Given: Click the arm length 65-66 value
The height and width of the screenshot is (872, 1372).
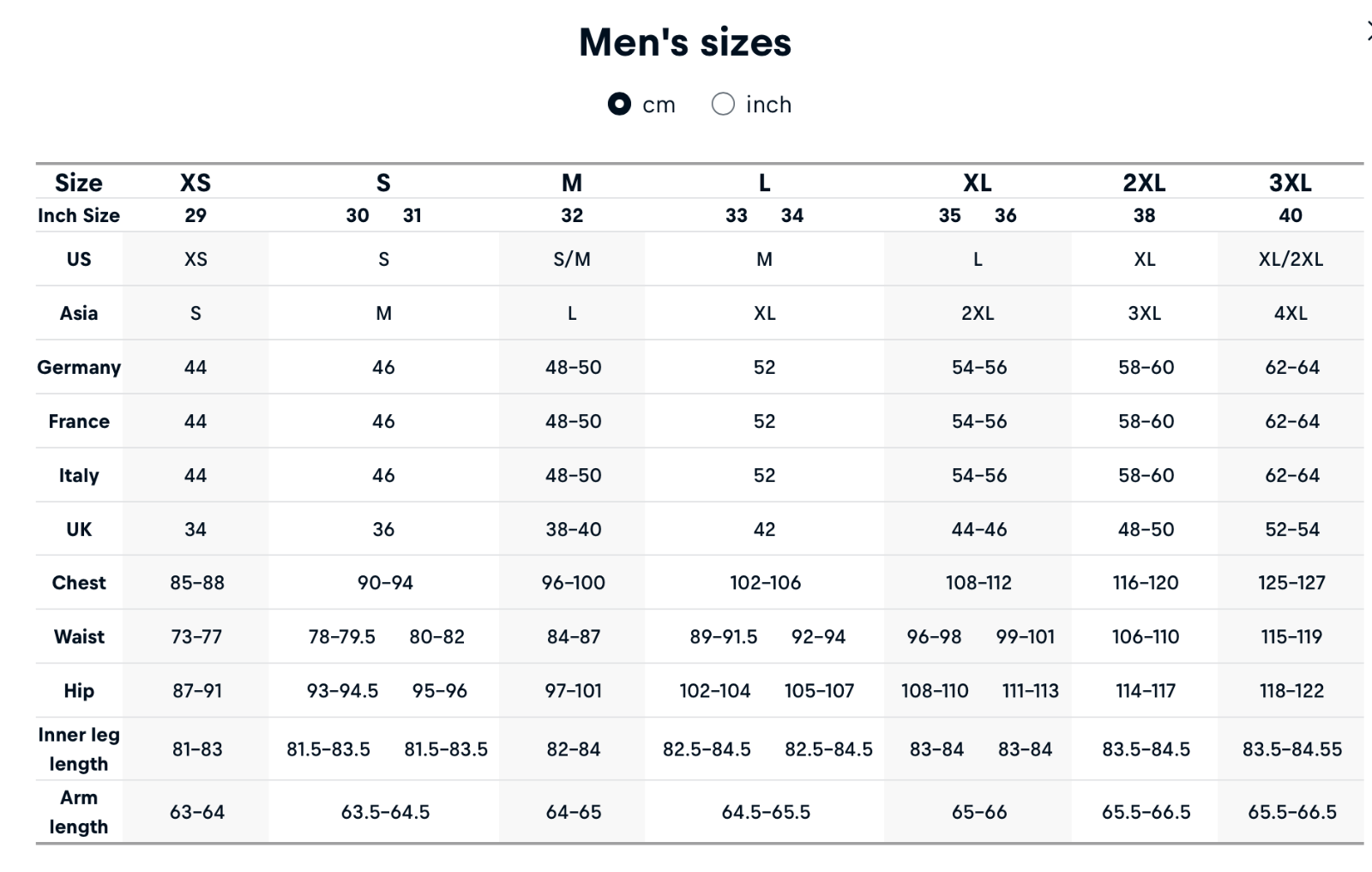Looking at the screenshot, I should pyautogui.click(x=979, y=812).
